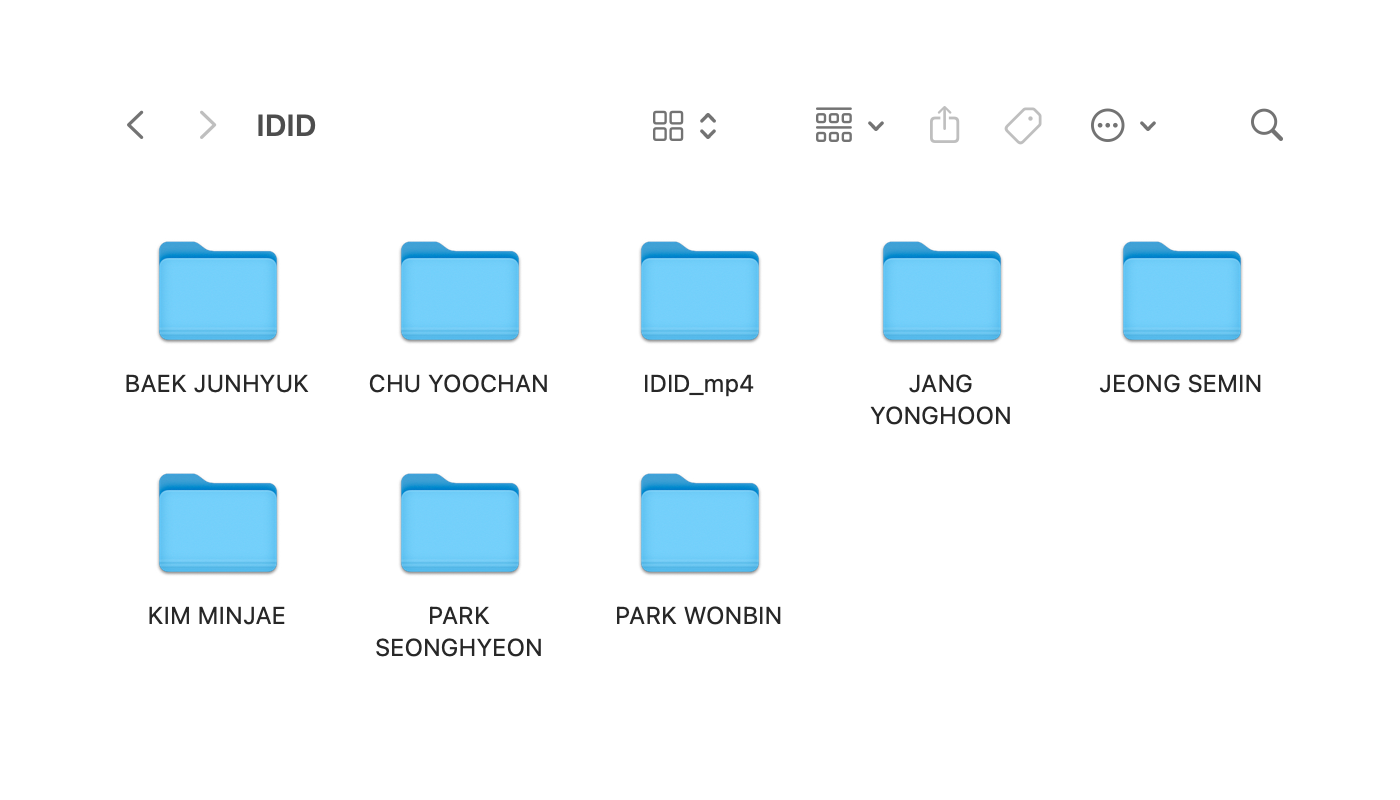Open search with the magnifying glass
This screenshot has width=1400, height=800.
1266,125
